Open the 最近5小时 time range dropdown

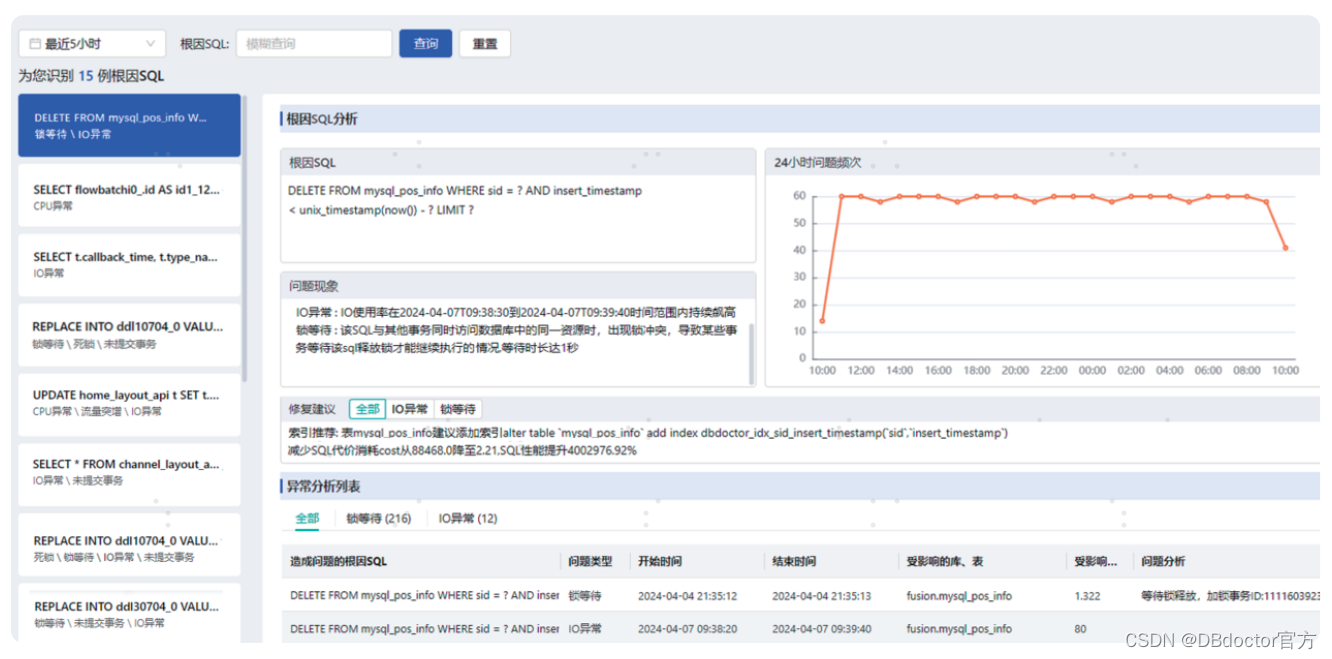92,44
